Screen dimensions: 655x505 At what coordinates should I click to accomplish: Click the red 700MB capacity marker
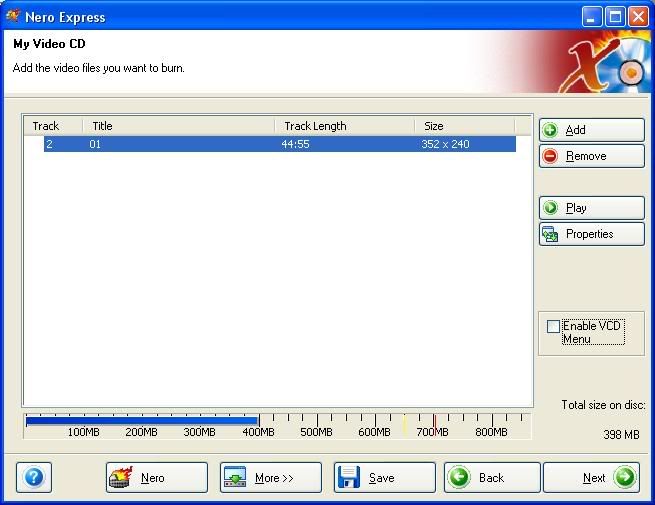(434, 425)
